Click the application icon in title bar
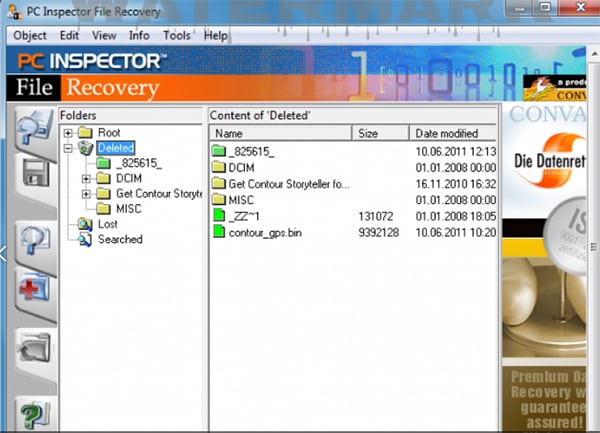The height and width of the screenshot is (433, 600). pyautogui.click(x=15, y=11)
